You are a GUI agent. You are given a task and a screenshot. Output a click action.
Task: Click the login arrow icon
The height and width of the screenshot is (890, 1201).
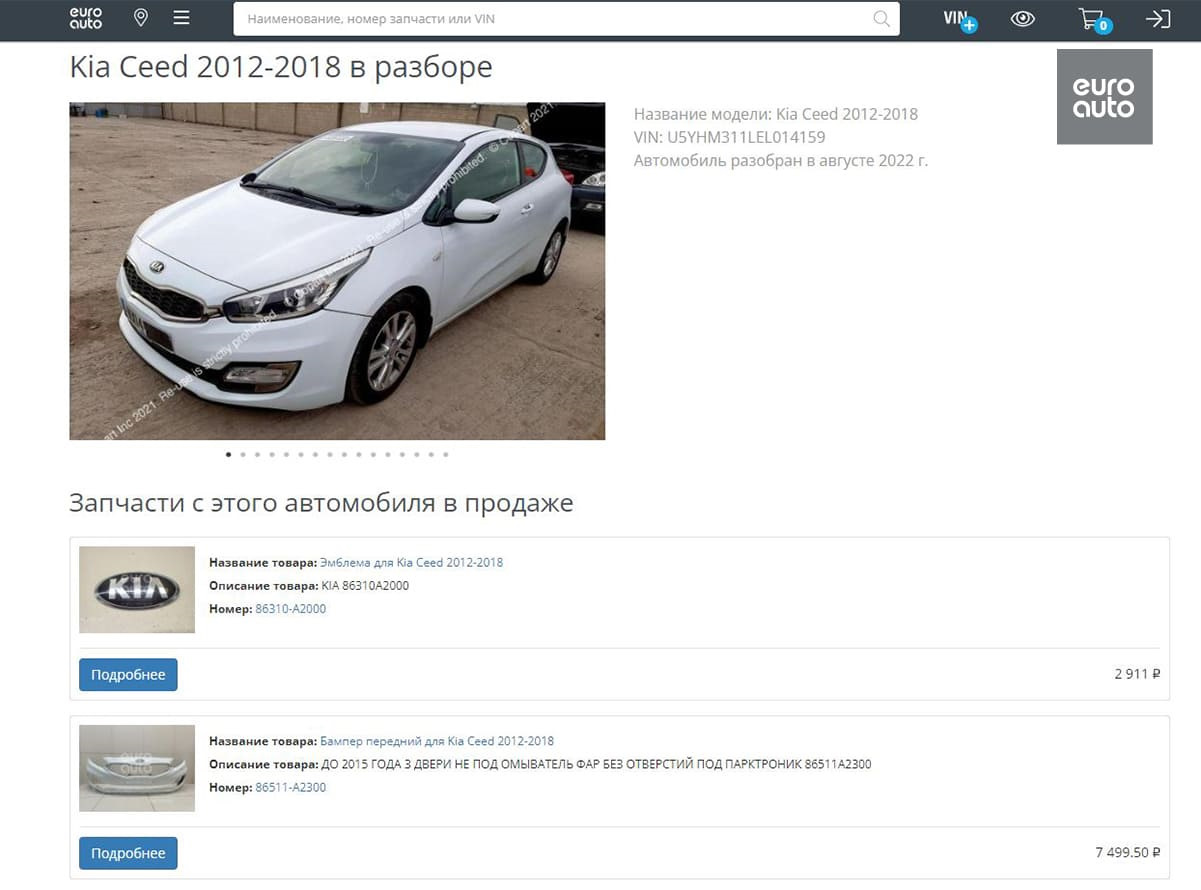(x=1157, y=18)
